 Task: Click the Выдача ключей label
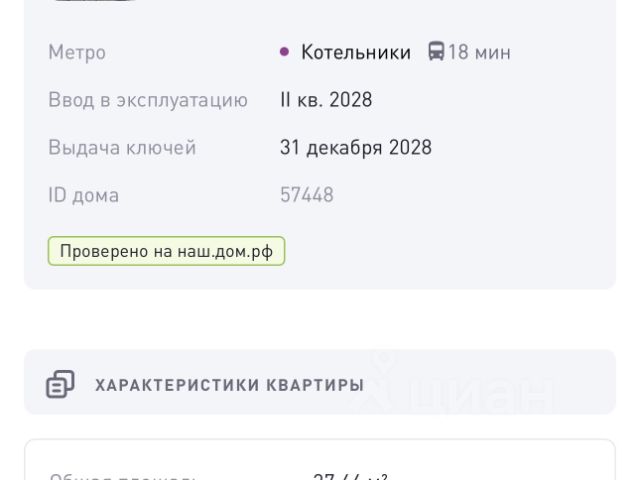[x=122, y=147]
